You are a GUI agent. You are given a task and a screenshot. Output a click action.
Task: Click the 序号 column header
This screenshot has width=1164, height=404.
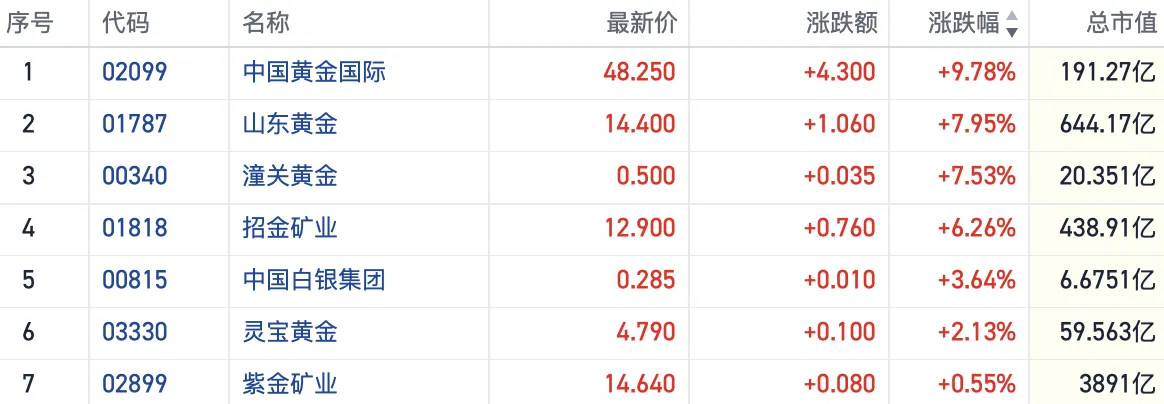pyautogui.click(x=31, y=24)
